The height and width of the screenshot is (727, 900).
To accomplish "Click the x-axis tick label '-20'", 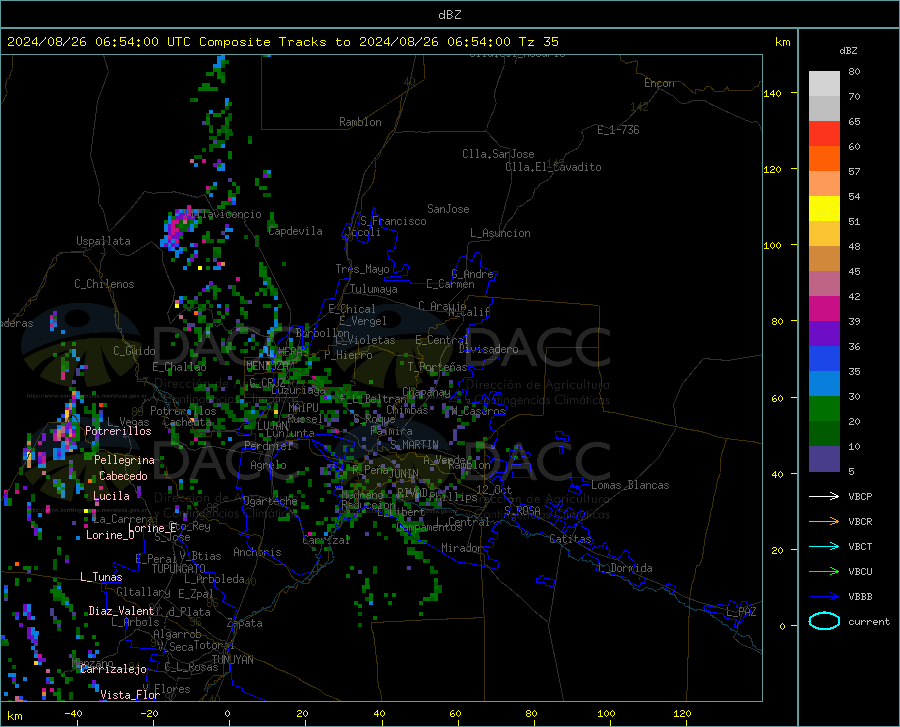I will [x=149, y=714].
